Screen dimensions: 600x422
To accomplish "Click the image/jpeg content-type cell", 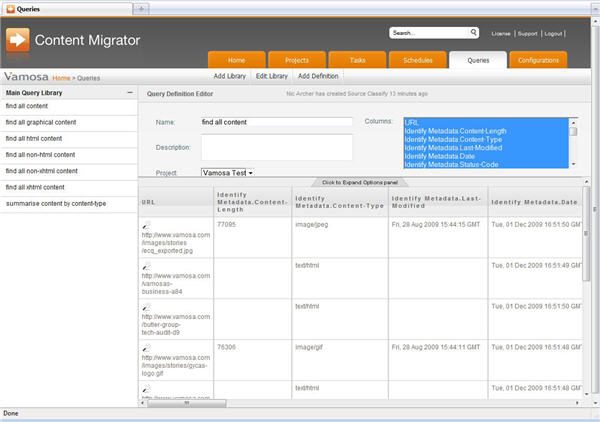I will click(340, 238).
